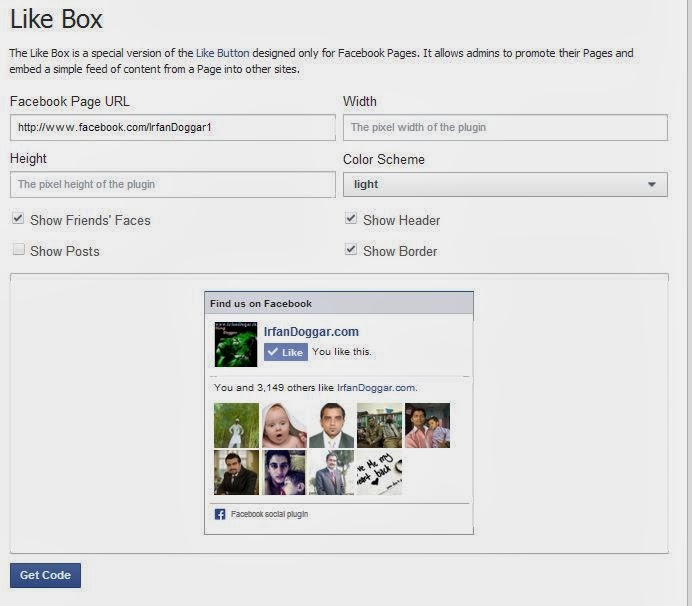Enable the Show Posts checkbox

pyautogui.click(x=18, y=249)
